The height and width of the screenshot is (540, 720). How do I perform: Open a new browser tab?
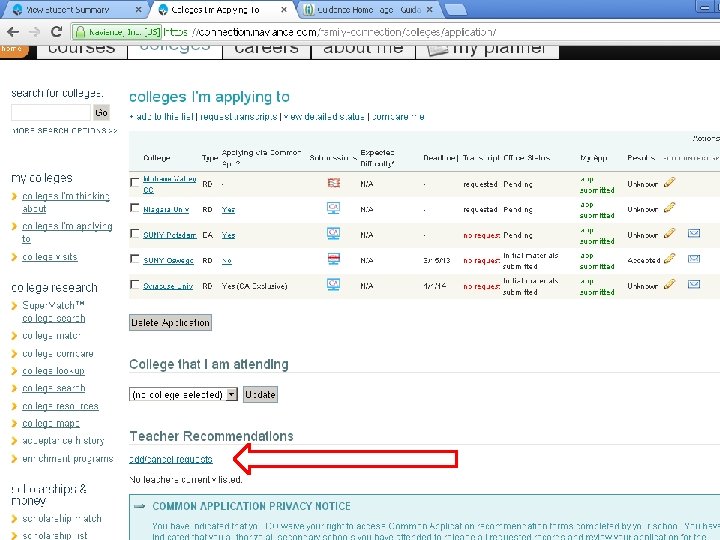(x=456, y=10)
